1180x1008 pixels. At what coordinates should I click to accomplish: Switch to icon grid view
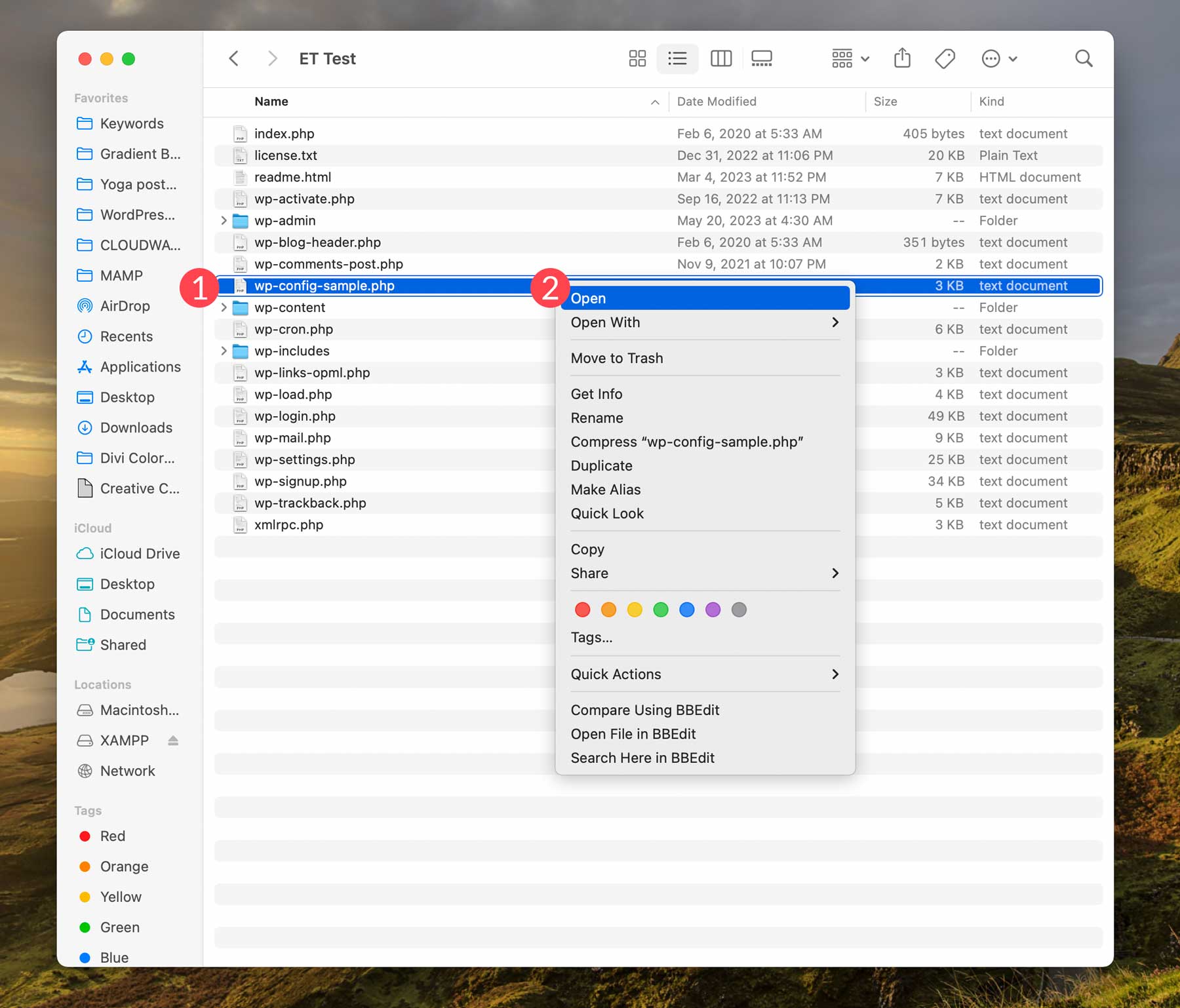637,58
